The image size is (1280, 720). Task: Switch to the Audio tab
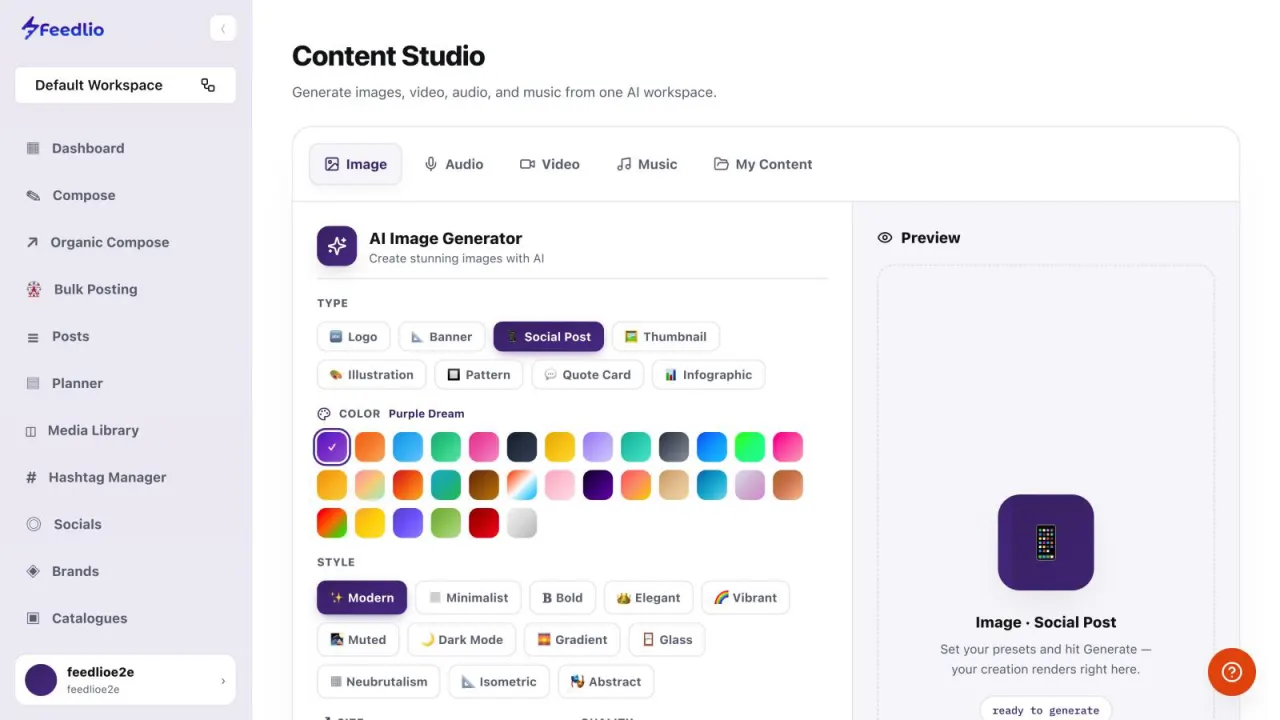(453, 164)
